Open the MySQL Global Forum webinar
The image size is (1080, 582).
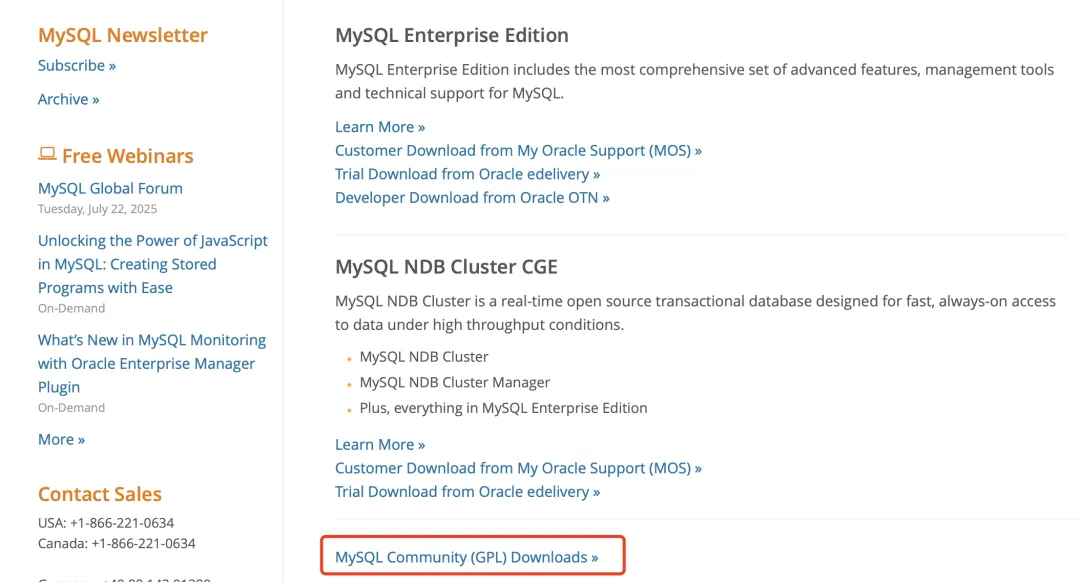point(110,188)
